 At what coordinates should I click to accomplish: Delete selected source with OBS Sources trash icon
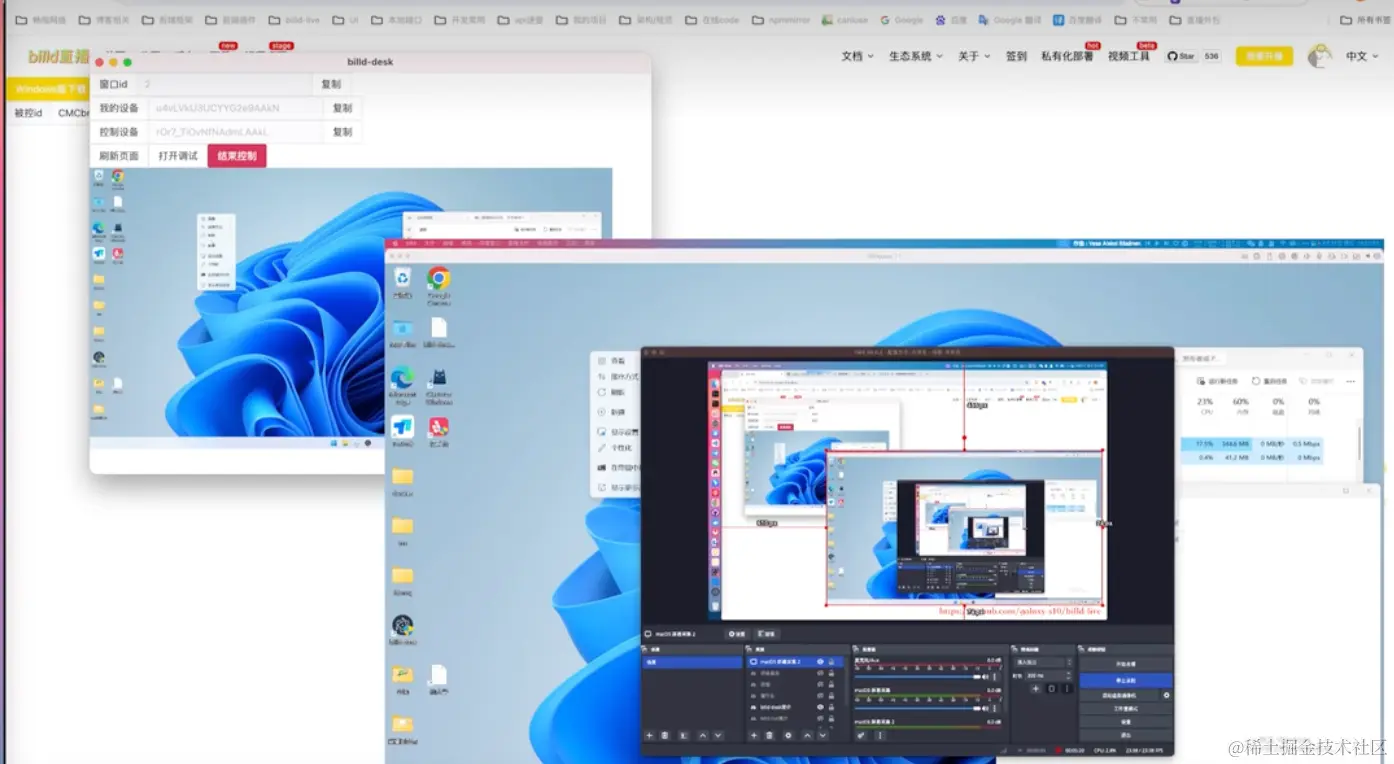(x=770, y=735)
